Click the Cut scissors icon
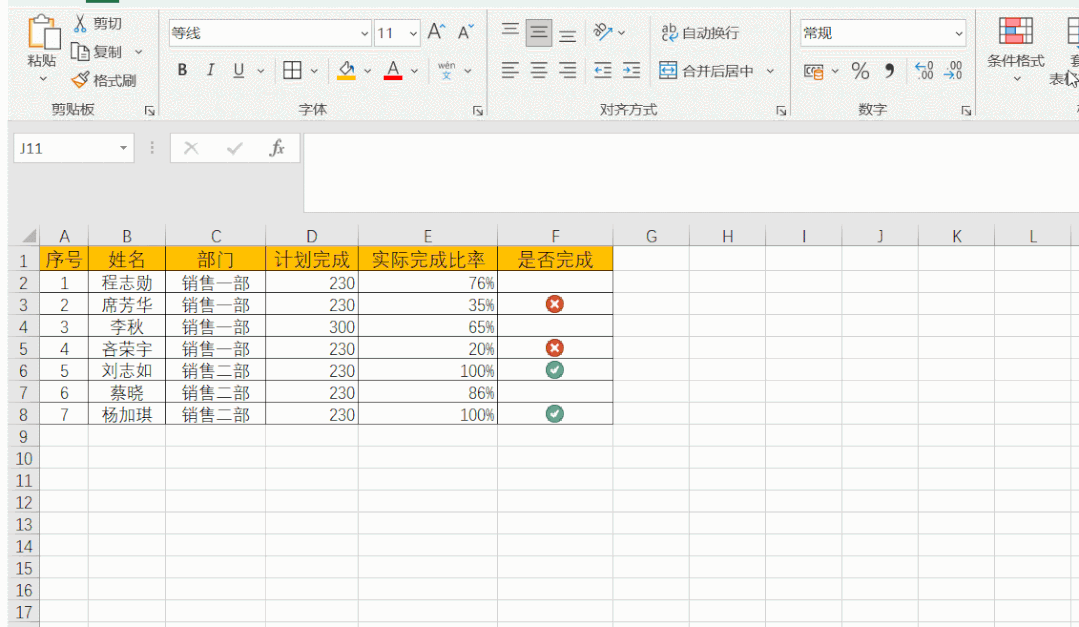This screenshot has width=1079, height=627. coord(81,23)
